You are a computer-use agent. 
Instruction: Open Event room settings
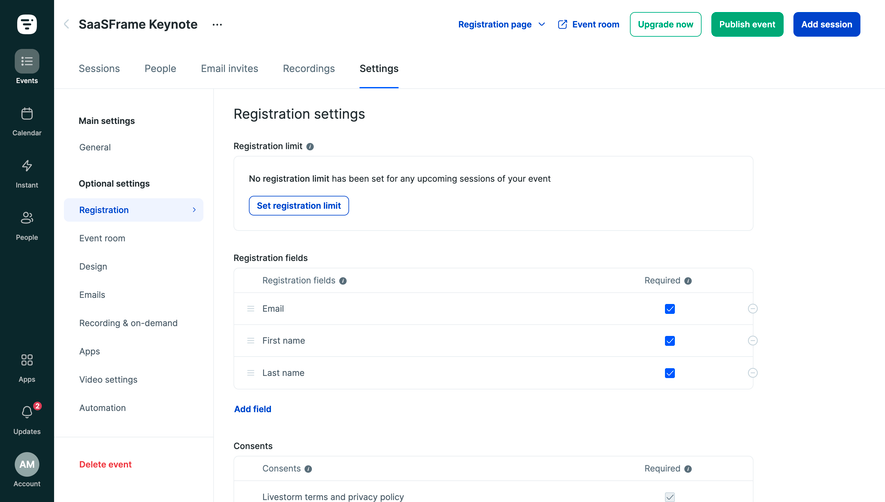(x=102, y=238)
